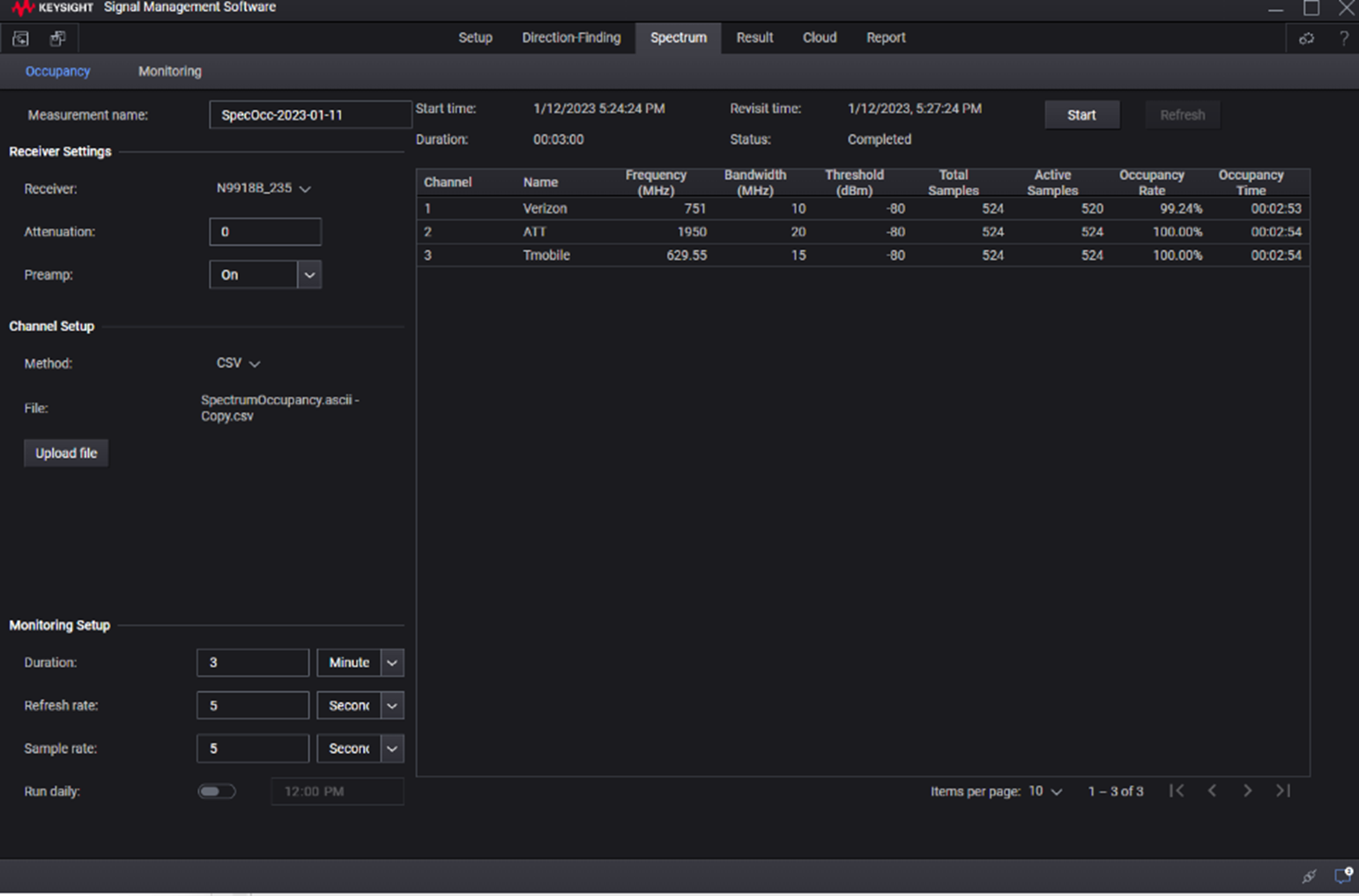Click the Name column header

[540, 182]
